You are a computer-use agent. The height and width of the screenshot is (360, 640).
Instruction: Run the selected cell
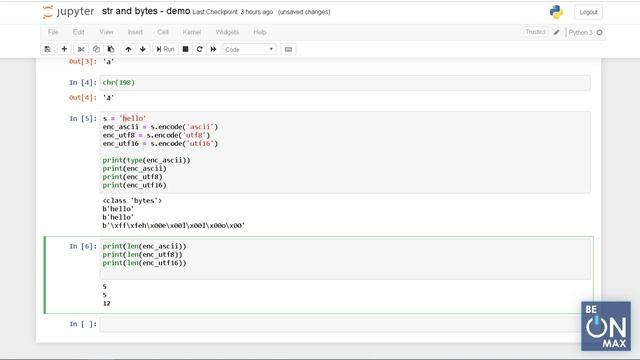tap(165, 49)
